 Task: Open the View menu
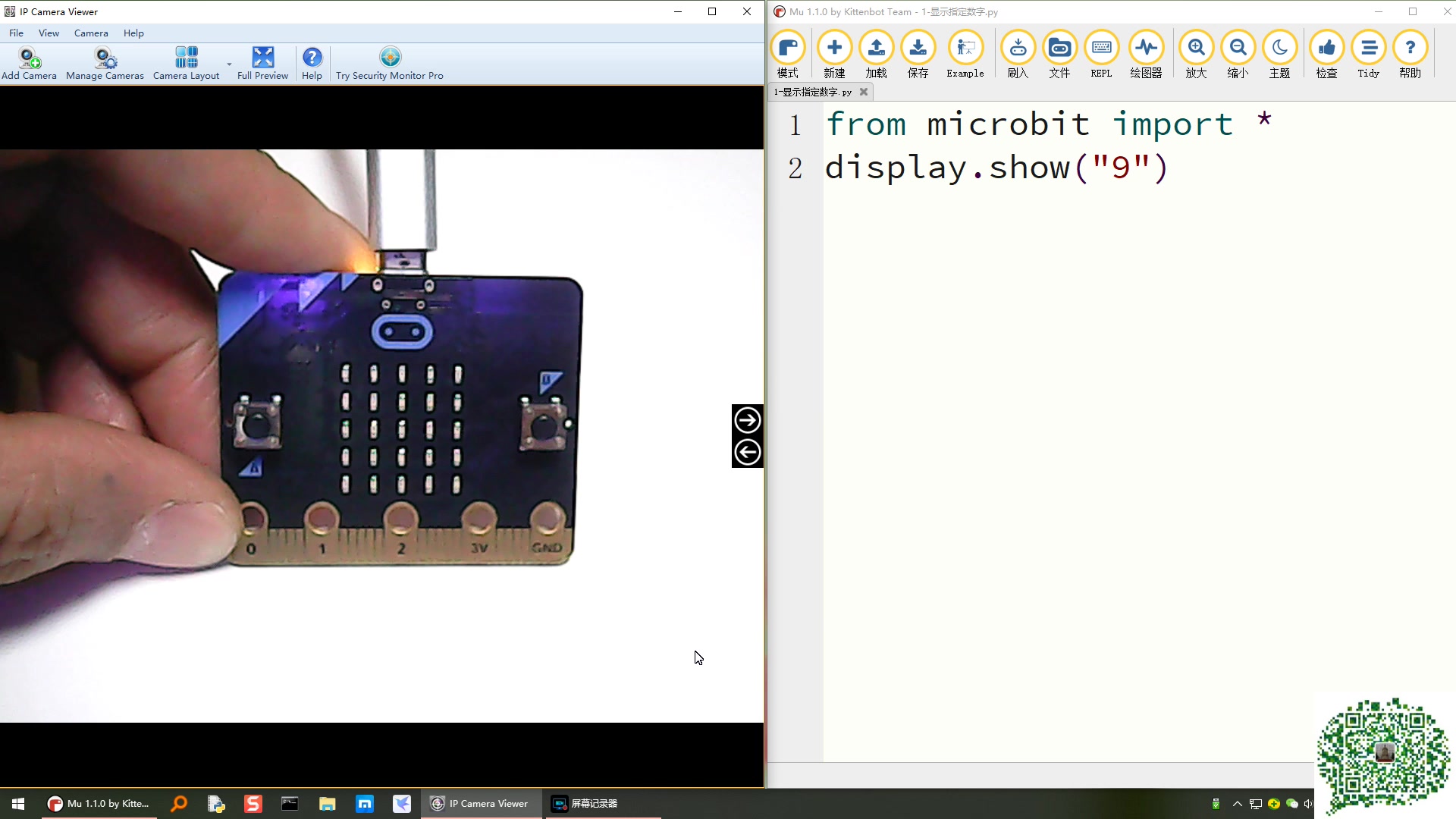[49, 33]
